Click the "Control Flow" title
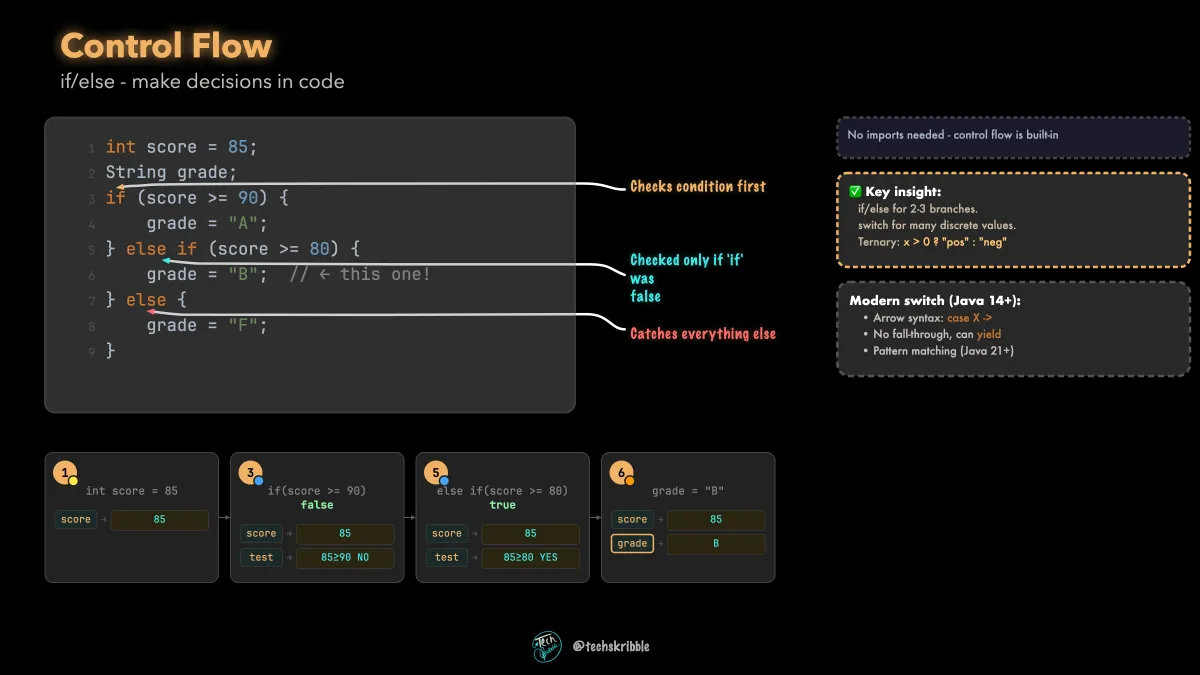Image resolution: width=1200 pixels, height=675 pixels. [166, 46]
